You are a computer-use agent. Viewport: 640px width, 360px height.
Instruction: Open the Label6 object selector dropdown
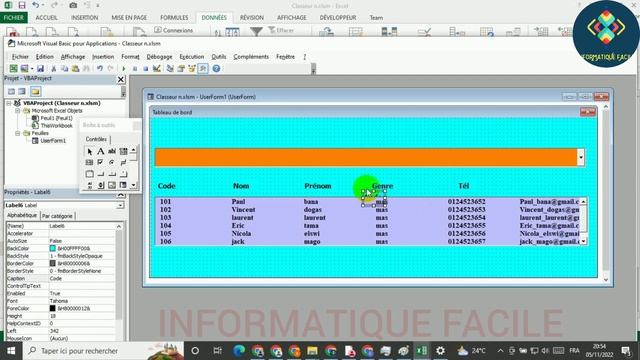tap(120, 205)
